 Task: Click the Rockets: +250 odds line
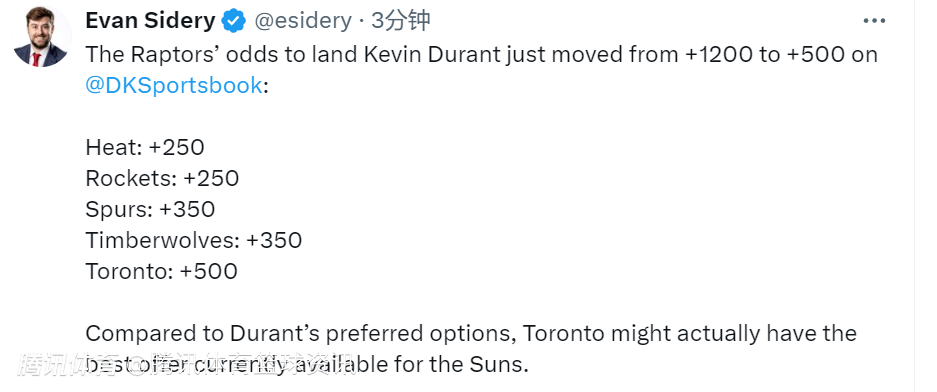pos(163,178)
